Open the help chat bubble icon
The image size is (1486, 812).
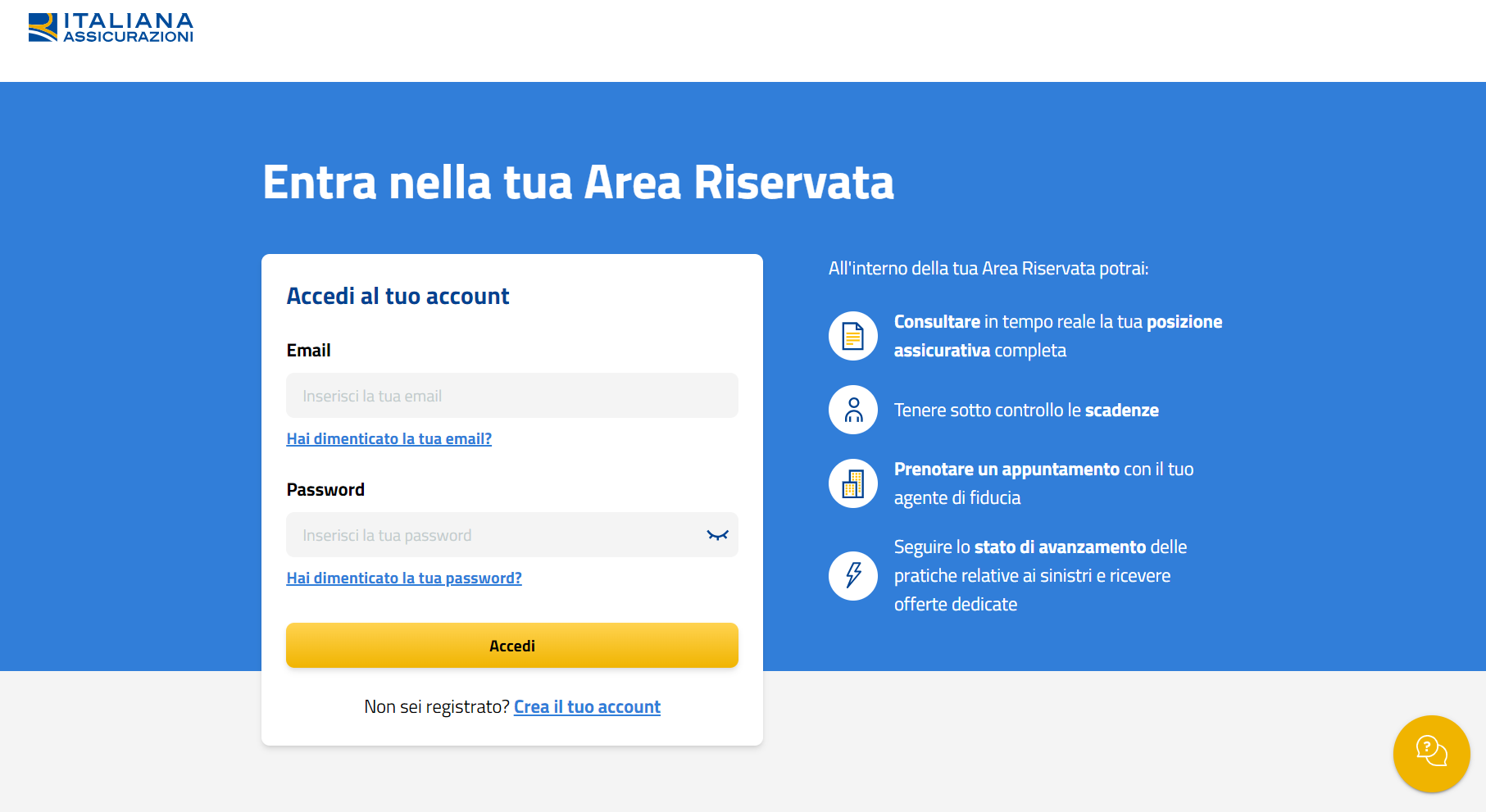[x=1431, y=754]
